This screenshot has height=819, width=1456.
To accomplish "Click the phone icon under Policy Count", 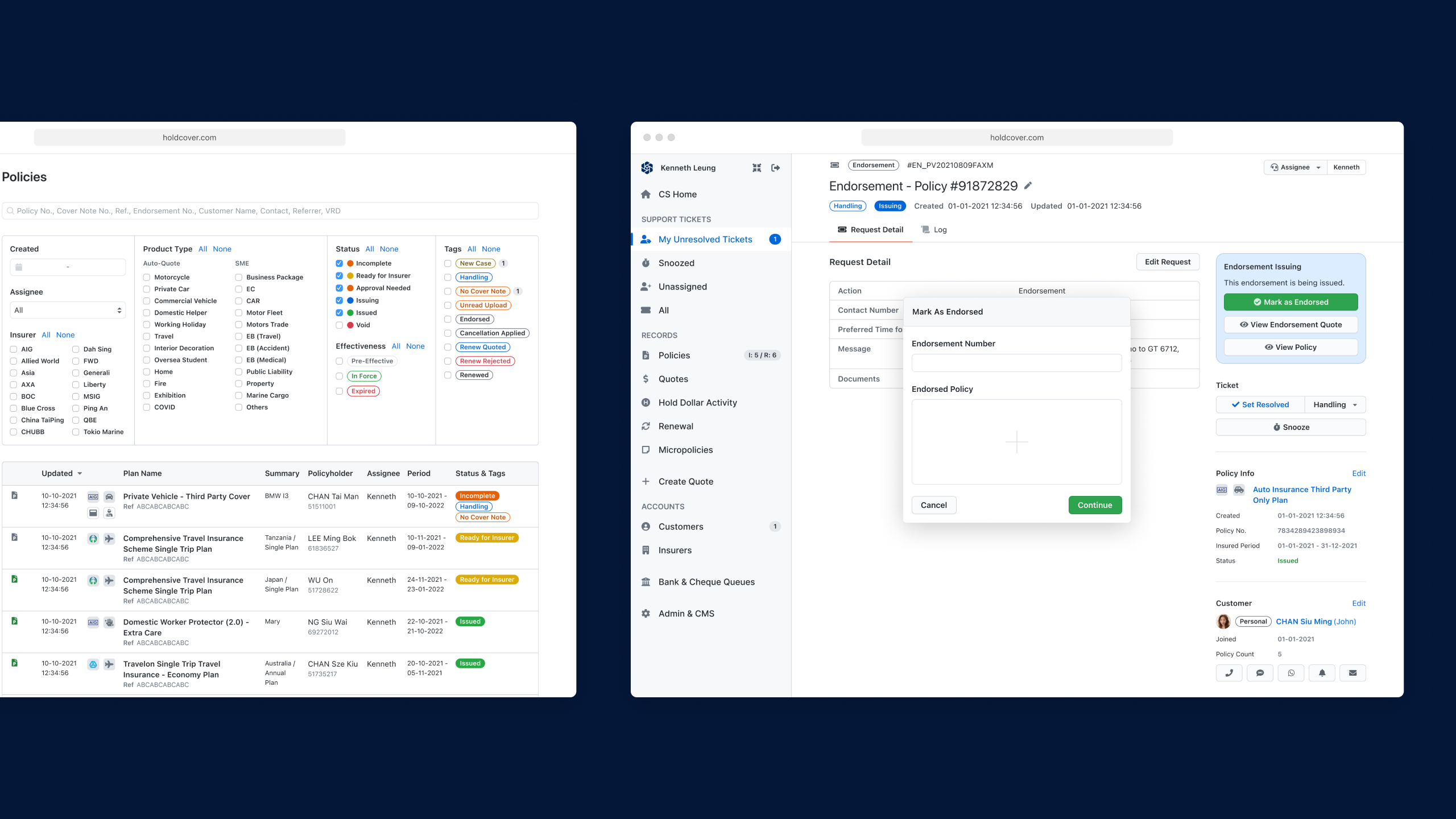I will tap(1229, 673).
